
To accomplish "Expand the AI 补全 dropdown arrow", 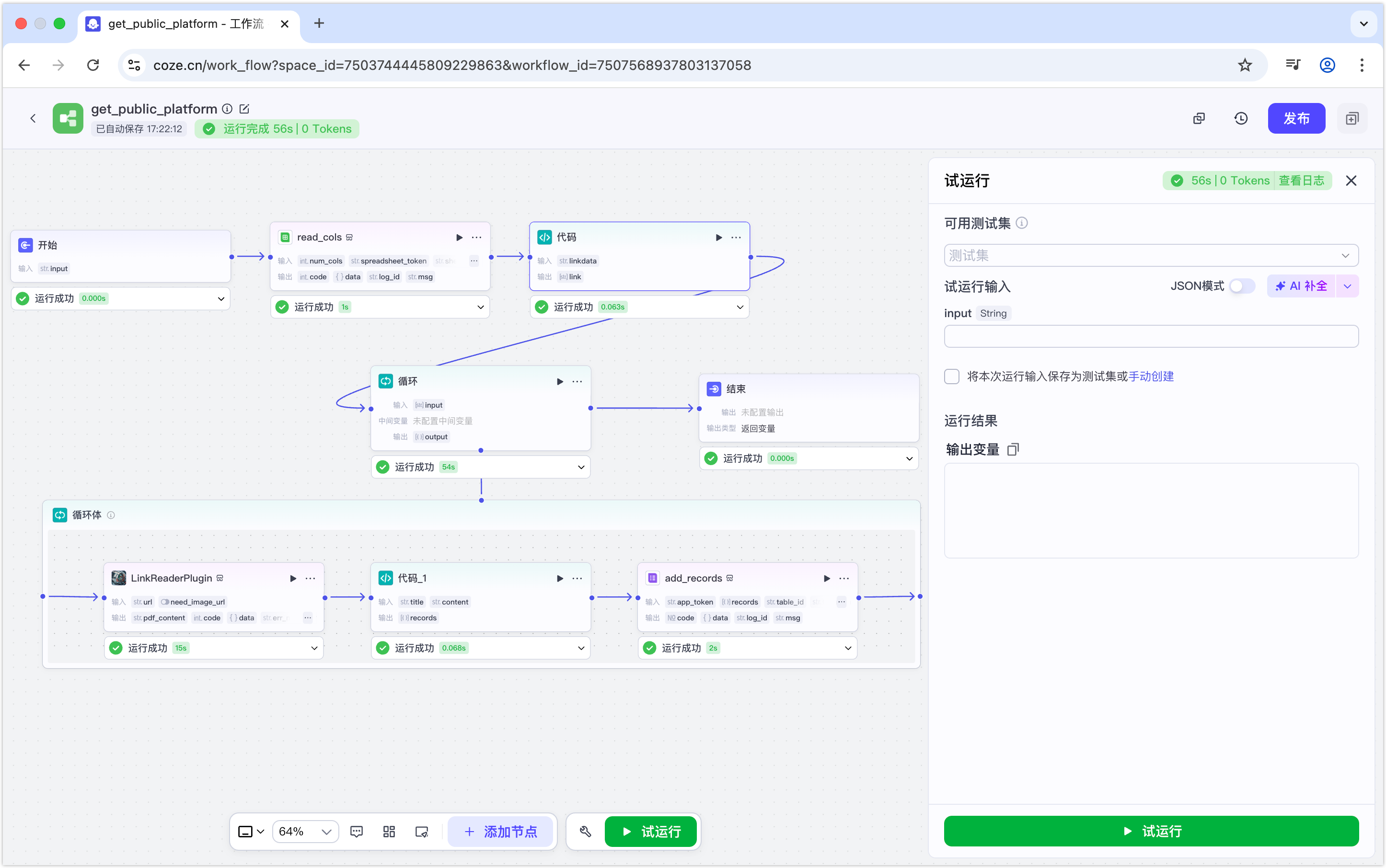I will click(x=1347, y=286).
